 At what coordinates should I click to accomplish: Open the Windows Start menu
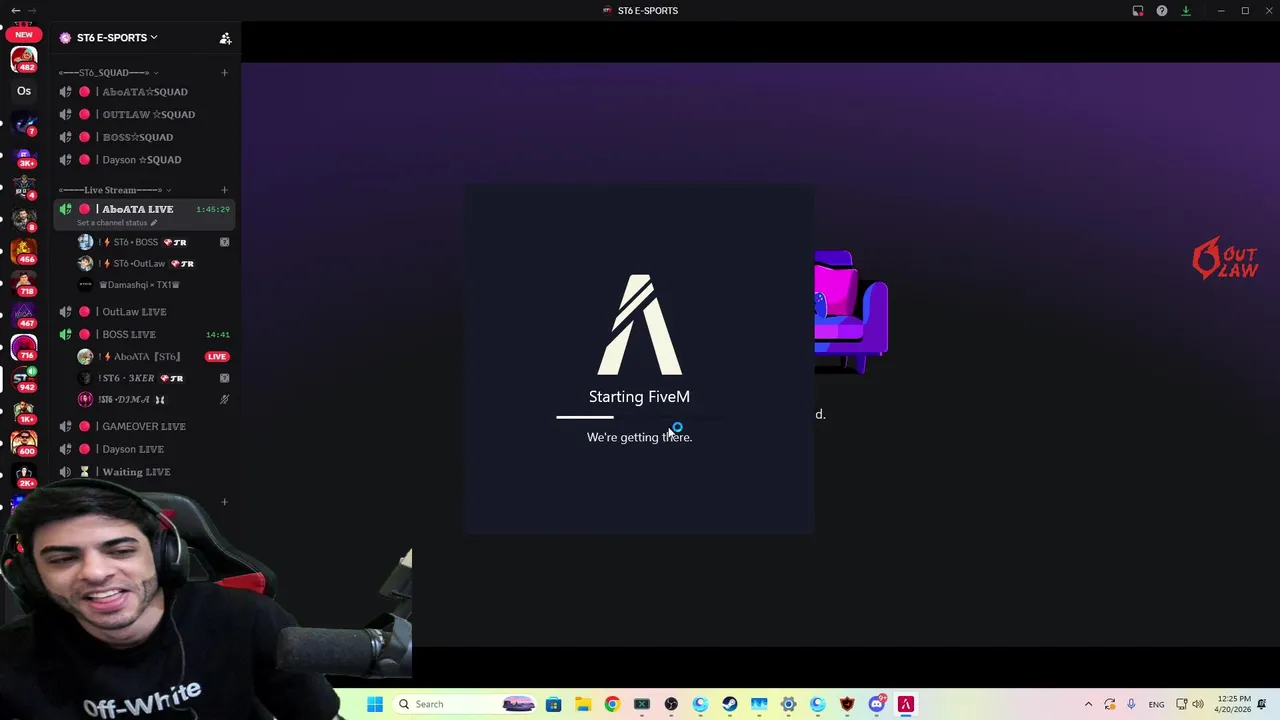[375, 704]
